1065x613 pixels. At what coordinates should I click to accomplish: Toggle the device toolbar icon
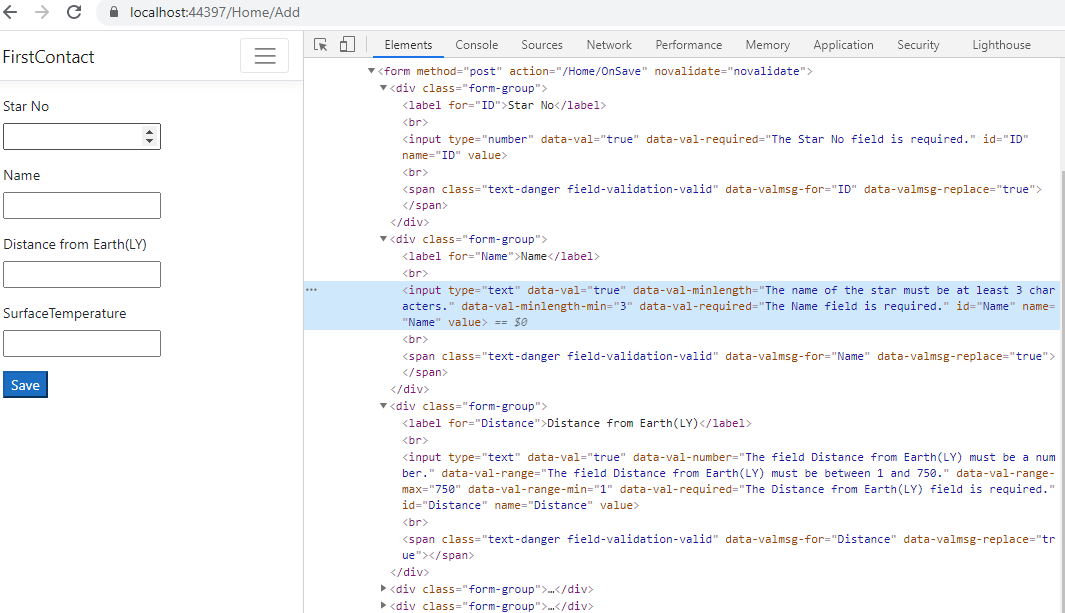pyautogui.click(x=347, y=45)
